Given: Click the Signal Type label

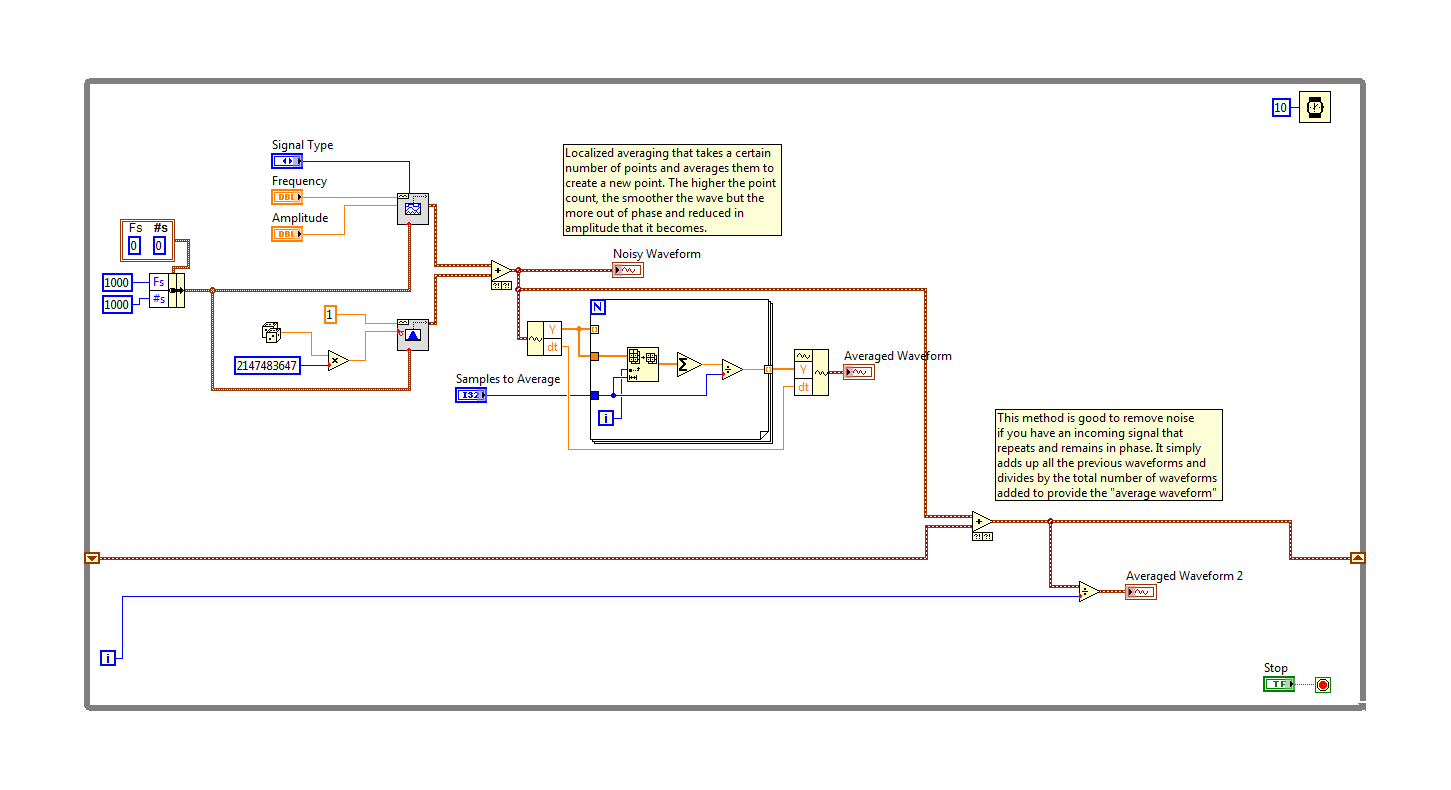Looking at the screenshot, I should click(303, 145).
